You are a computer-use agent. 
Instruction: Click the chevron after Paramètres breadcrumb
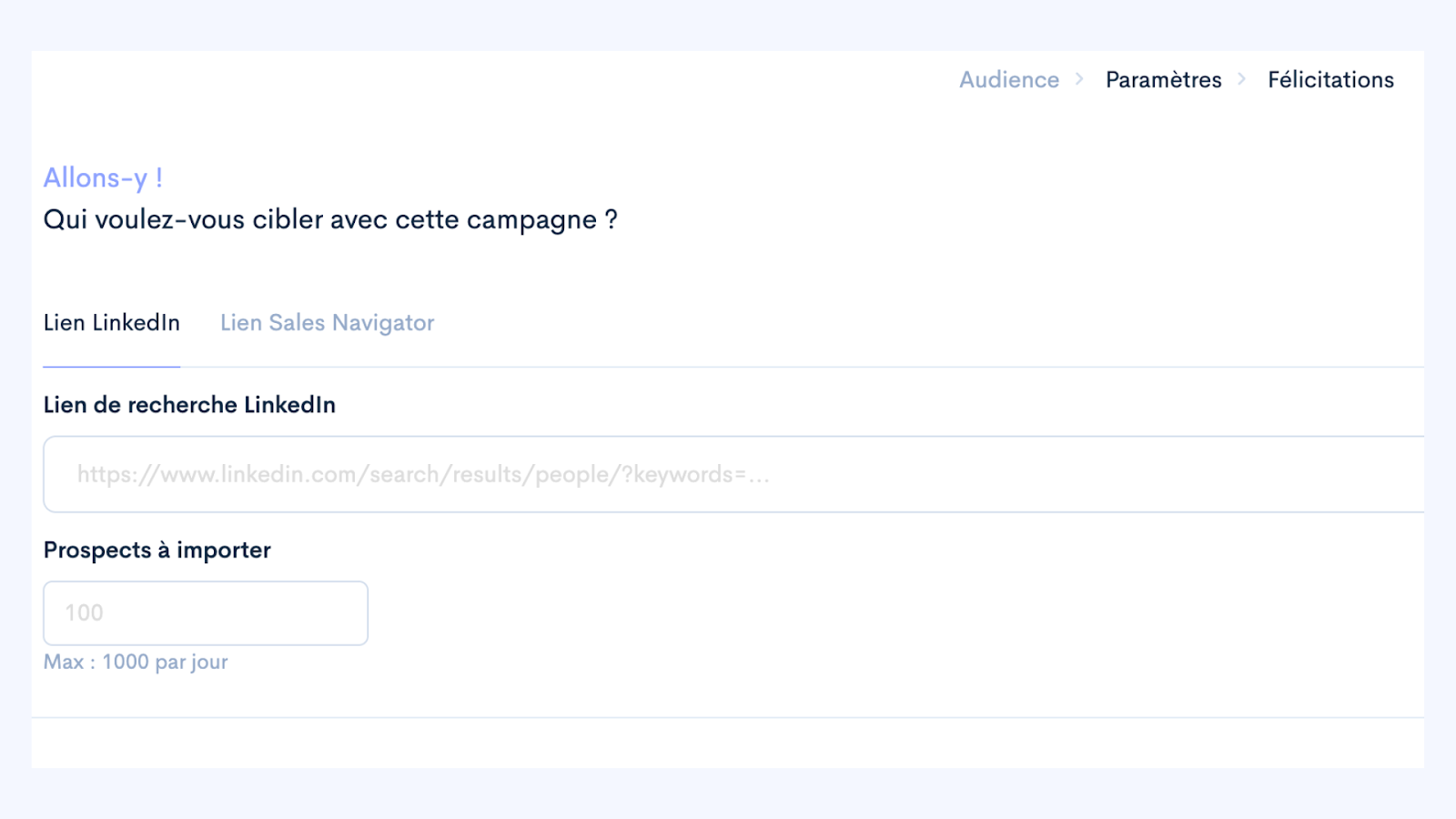(1241, 79)
